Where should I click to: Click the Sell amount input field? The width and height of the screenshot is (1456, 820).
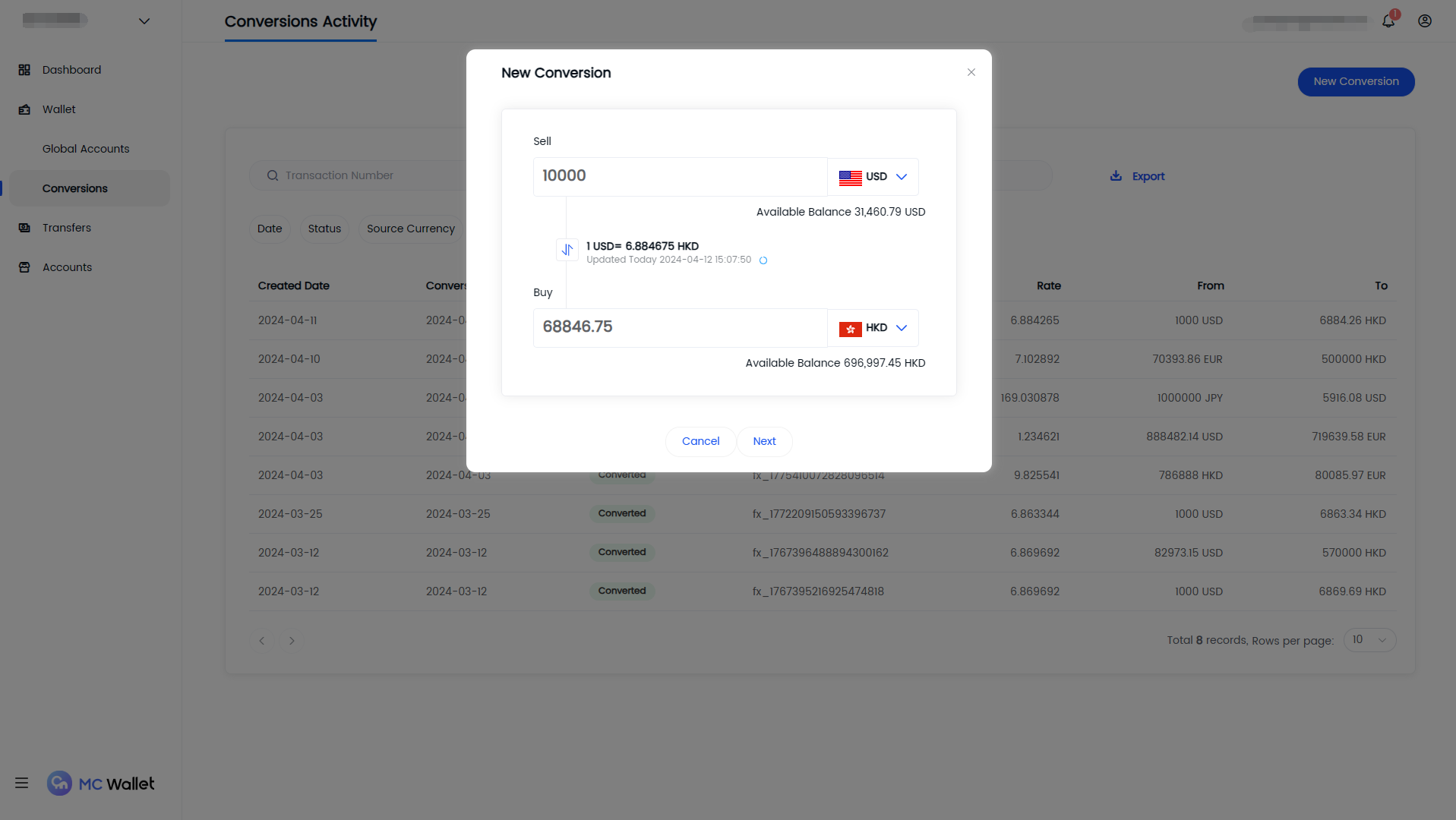(x=680, y=176)
